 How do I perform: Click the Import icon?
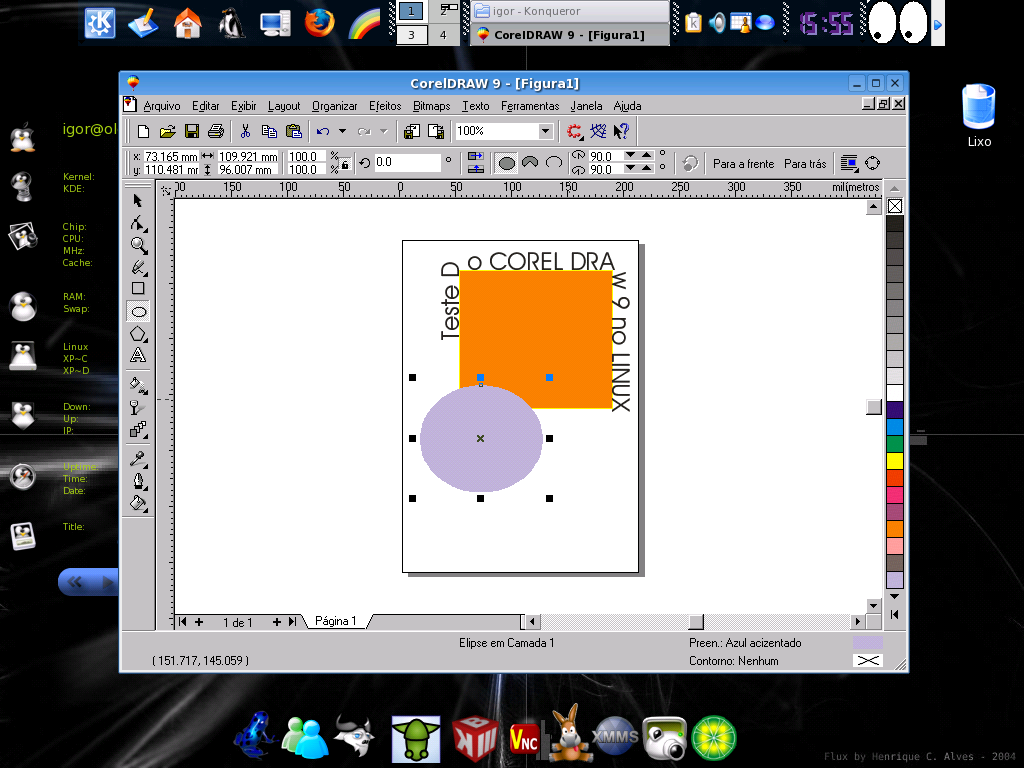click(x=411, y=131)
